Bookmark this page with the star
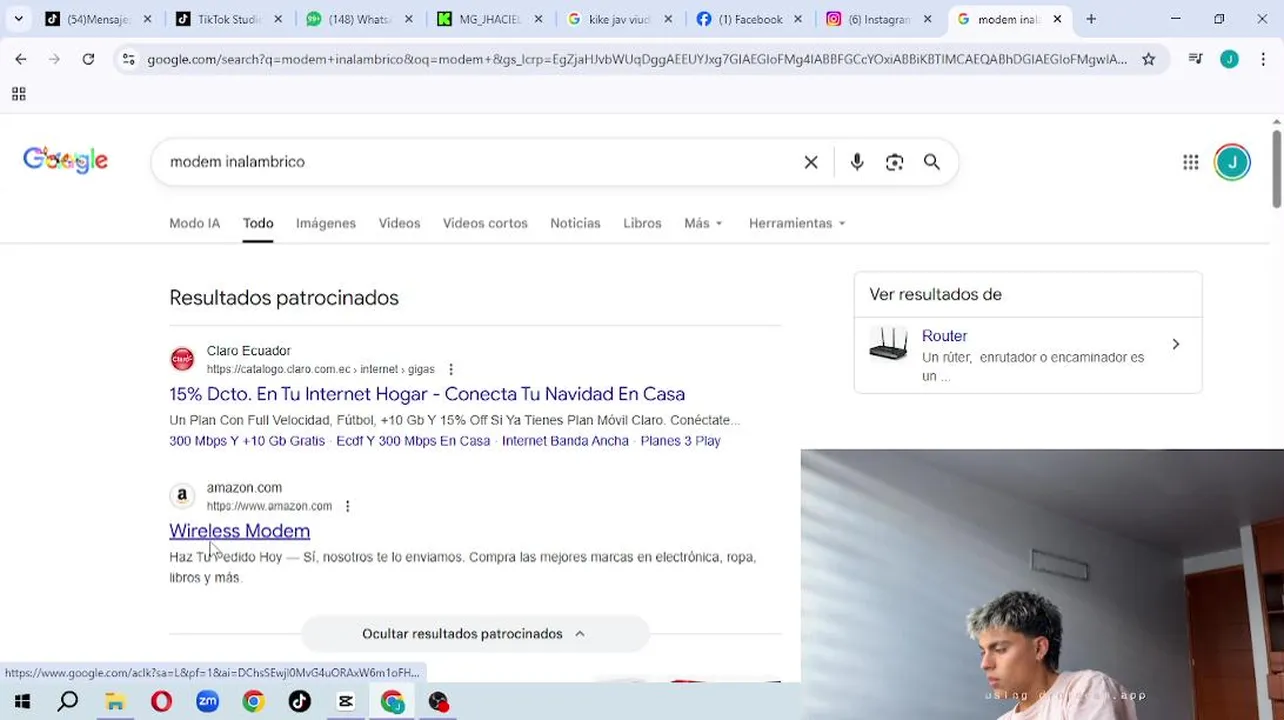The image size is (1284, 720). [1148, 59]
